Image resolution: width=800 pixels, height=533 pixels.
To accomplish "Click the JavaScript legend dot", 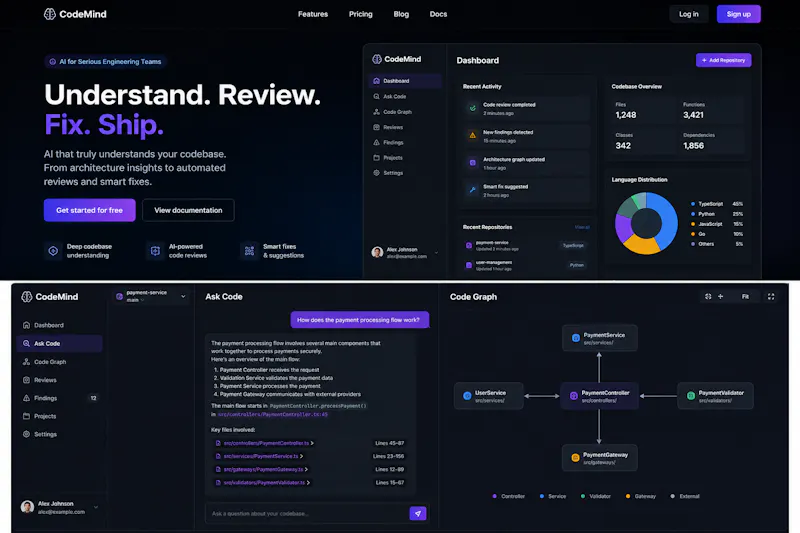I will (x=693, y=224).
